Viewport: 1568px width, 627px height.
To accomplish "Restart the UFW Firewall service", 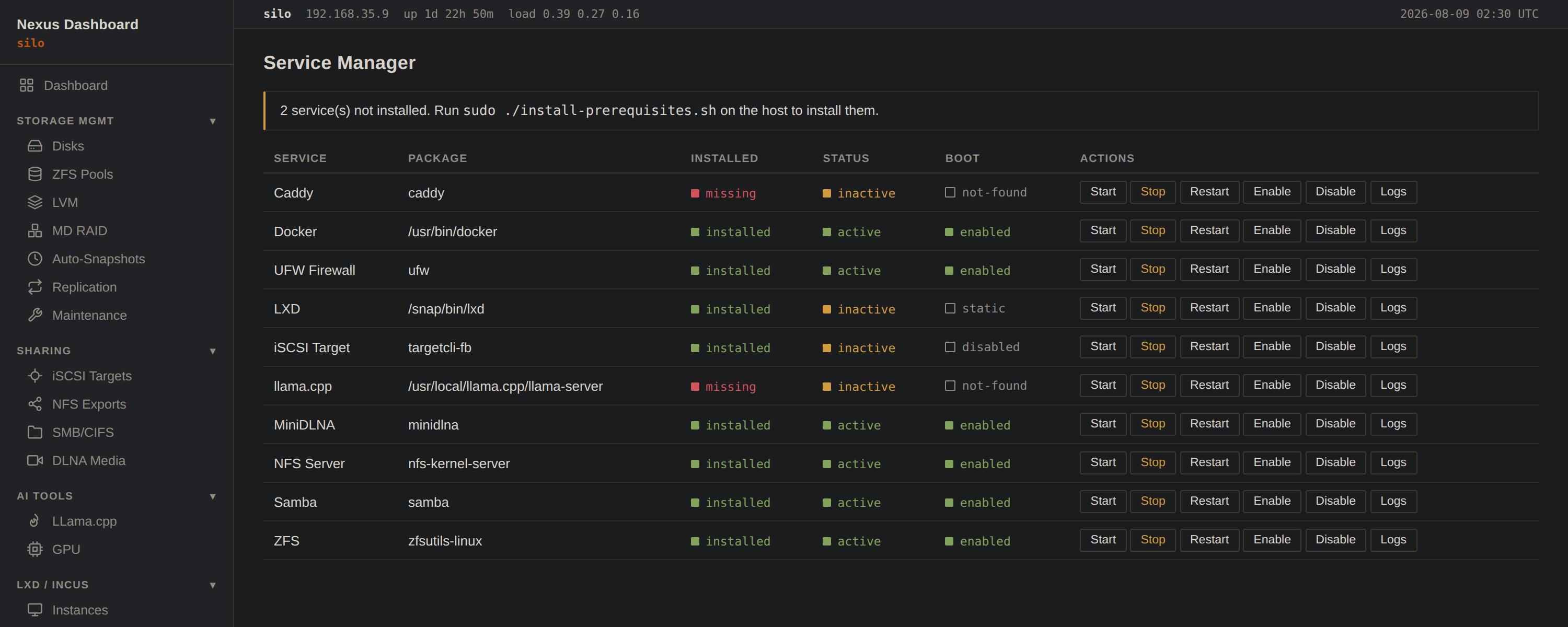I will [x=1209, y=269].
